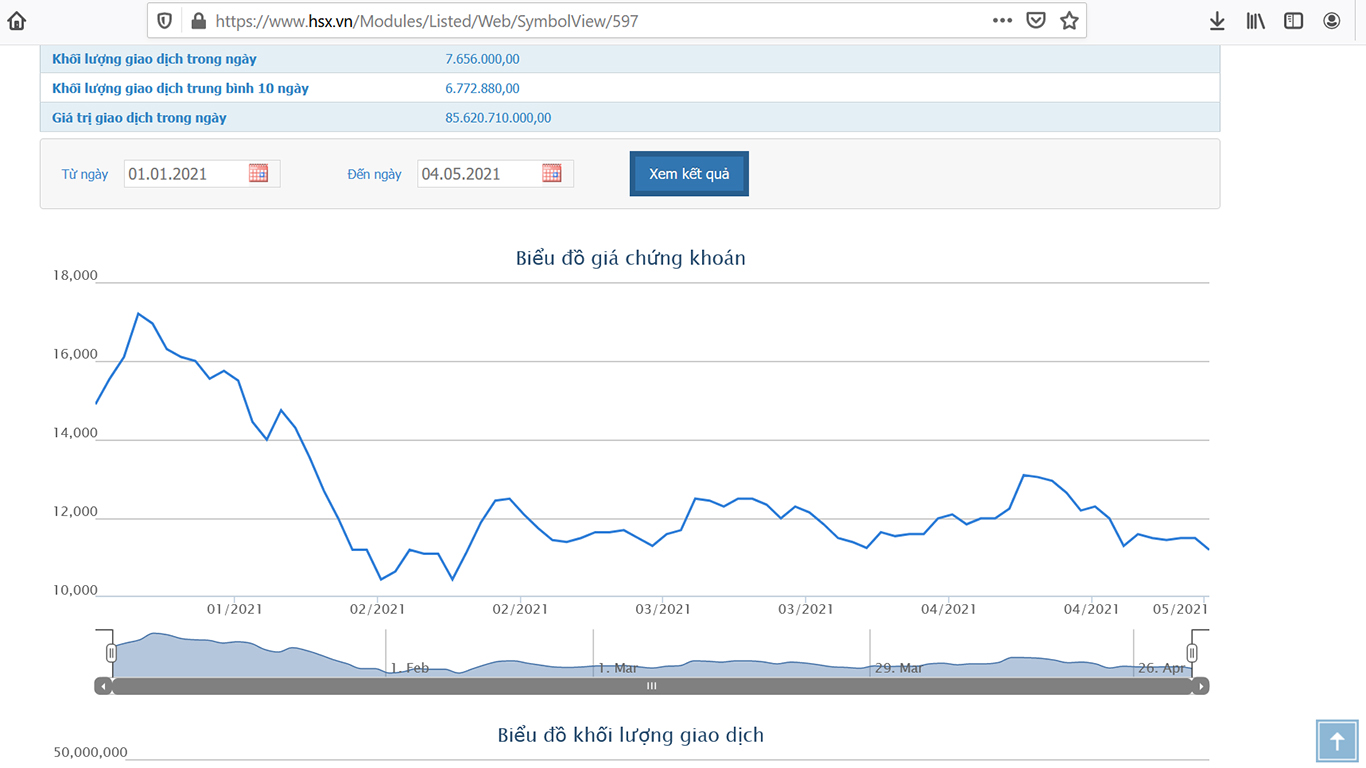Click the padlock site security icon

[x=197, y=21]
